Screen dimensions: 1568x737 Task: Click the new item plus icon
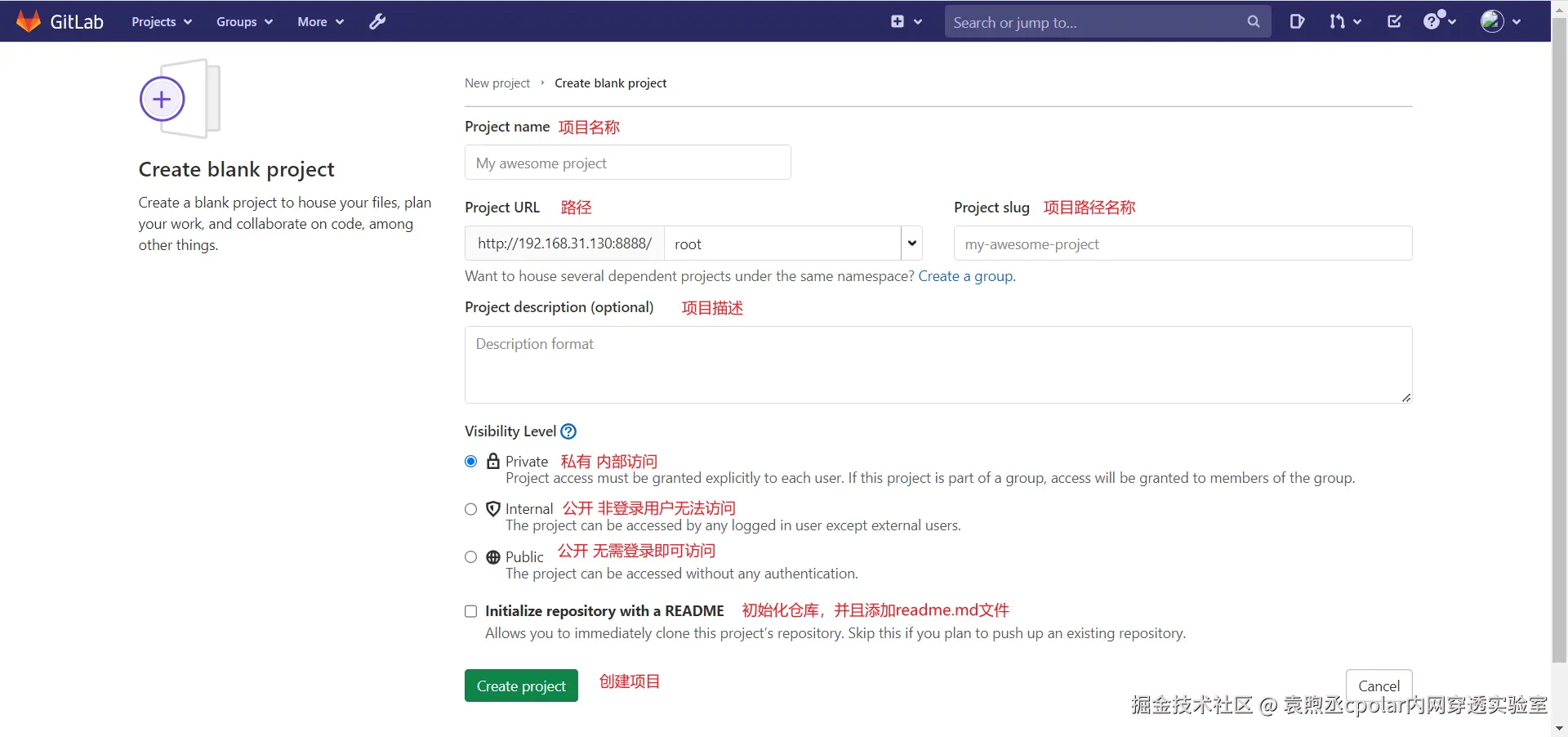click(898, 22)
